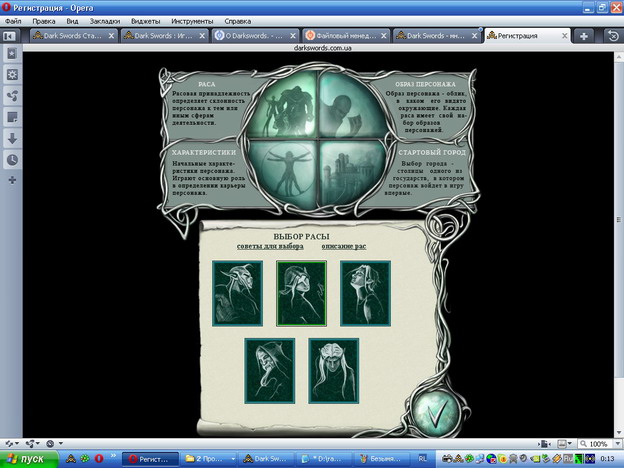
Task: Click the taskbar clock 0:13
Action: point(607,459)
